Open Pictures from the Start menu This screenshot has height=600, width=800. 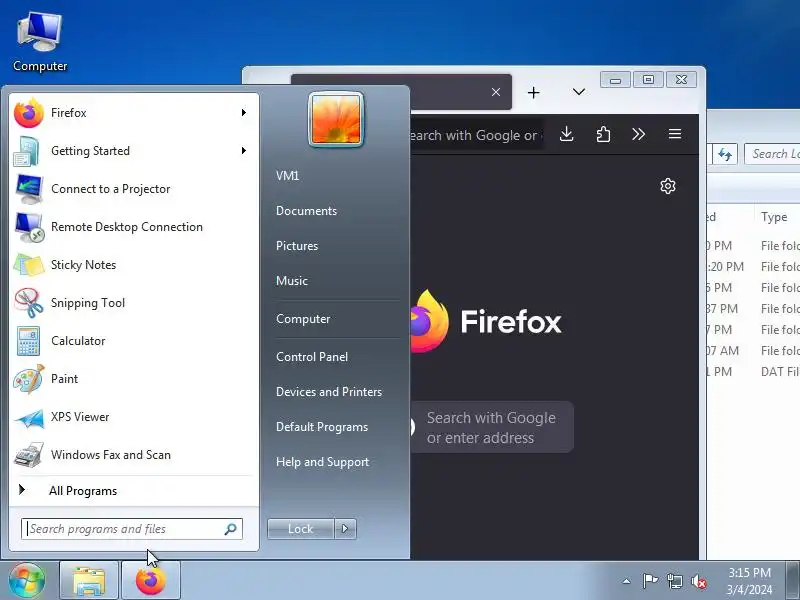297,245
